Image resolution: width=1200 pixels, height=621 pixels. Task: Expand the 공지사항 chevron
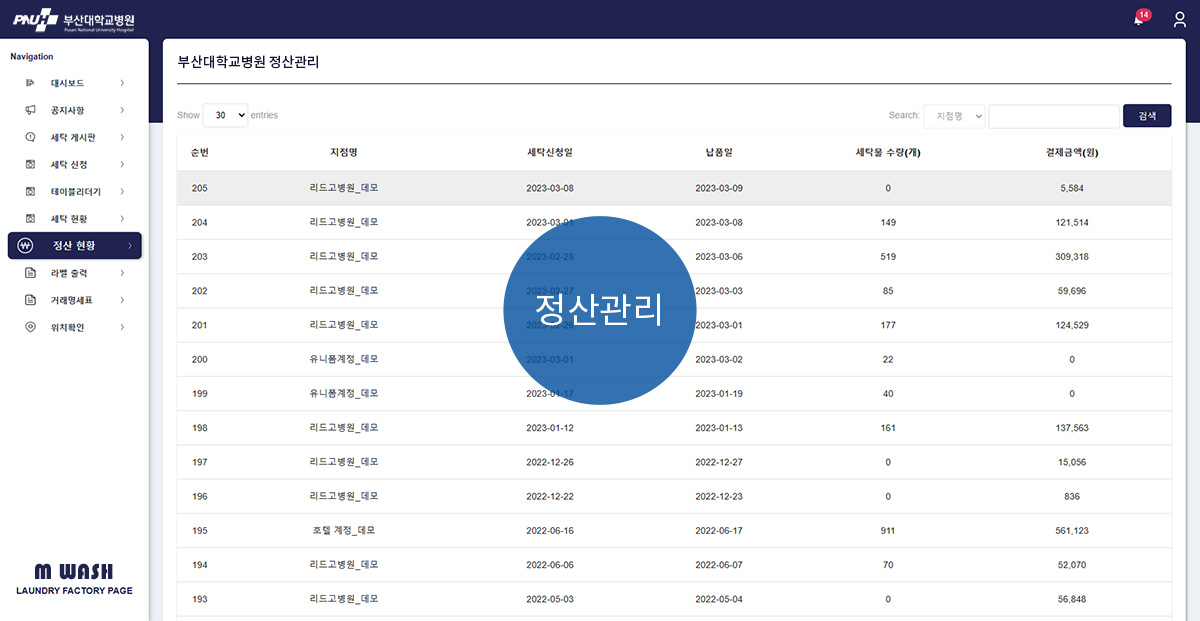(122, 110)
